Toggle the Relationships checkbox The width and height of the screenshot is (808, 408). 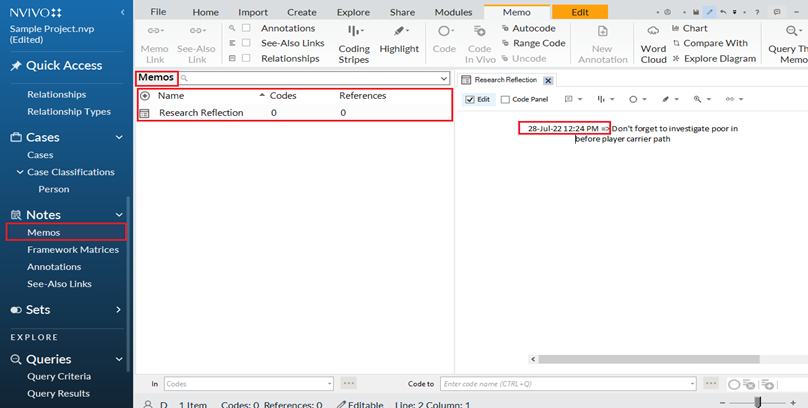246,58
